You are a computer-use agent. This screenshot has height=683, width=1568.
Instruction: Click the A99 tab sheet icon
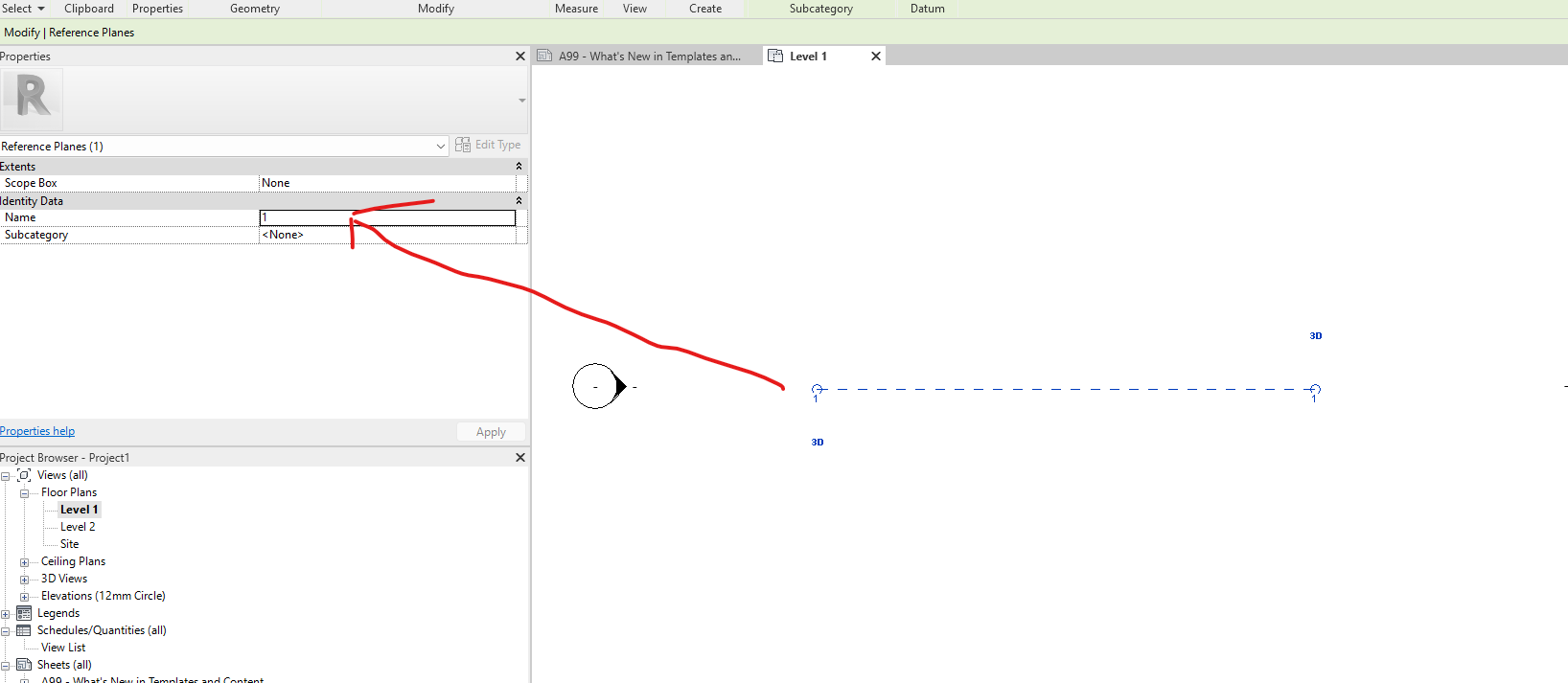click(544, 56)
